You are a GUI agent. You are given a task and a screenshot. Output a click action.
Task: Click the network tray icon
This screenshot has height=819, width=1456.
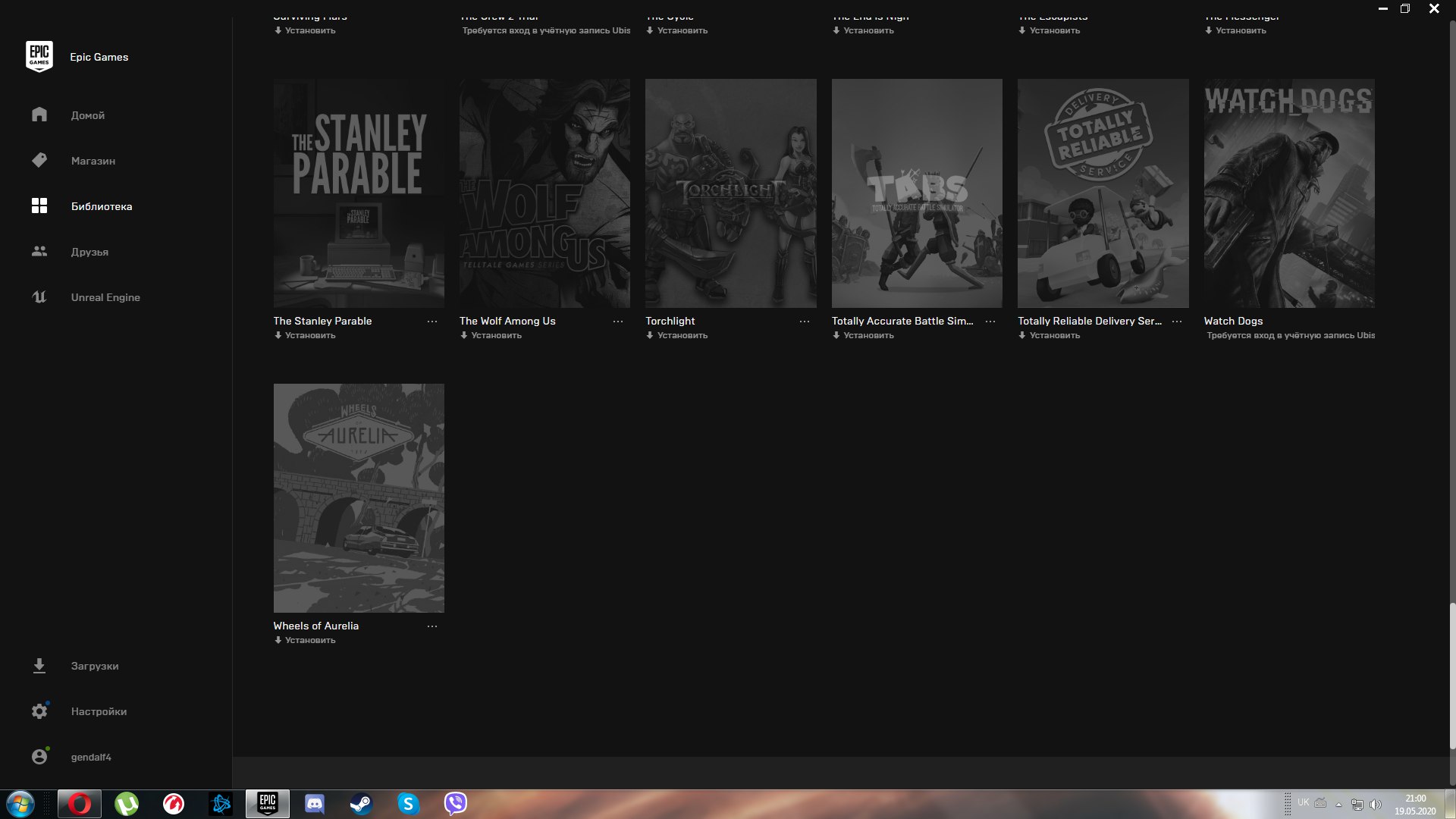[1357, 804]
